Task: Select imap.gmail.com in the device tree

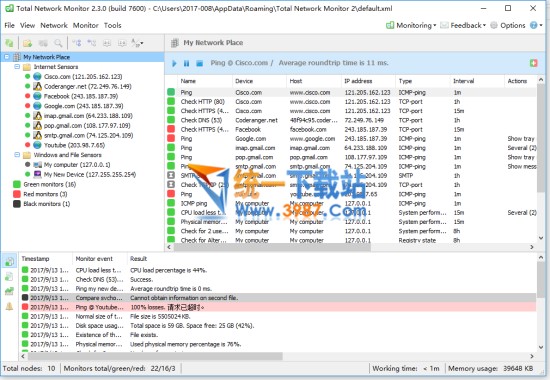Action: pyautogui.click(x=88, y=116)
